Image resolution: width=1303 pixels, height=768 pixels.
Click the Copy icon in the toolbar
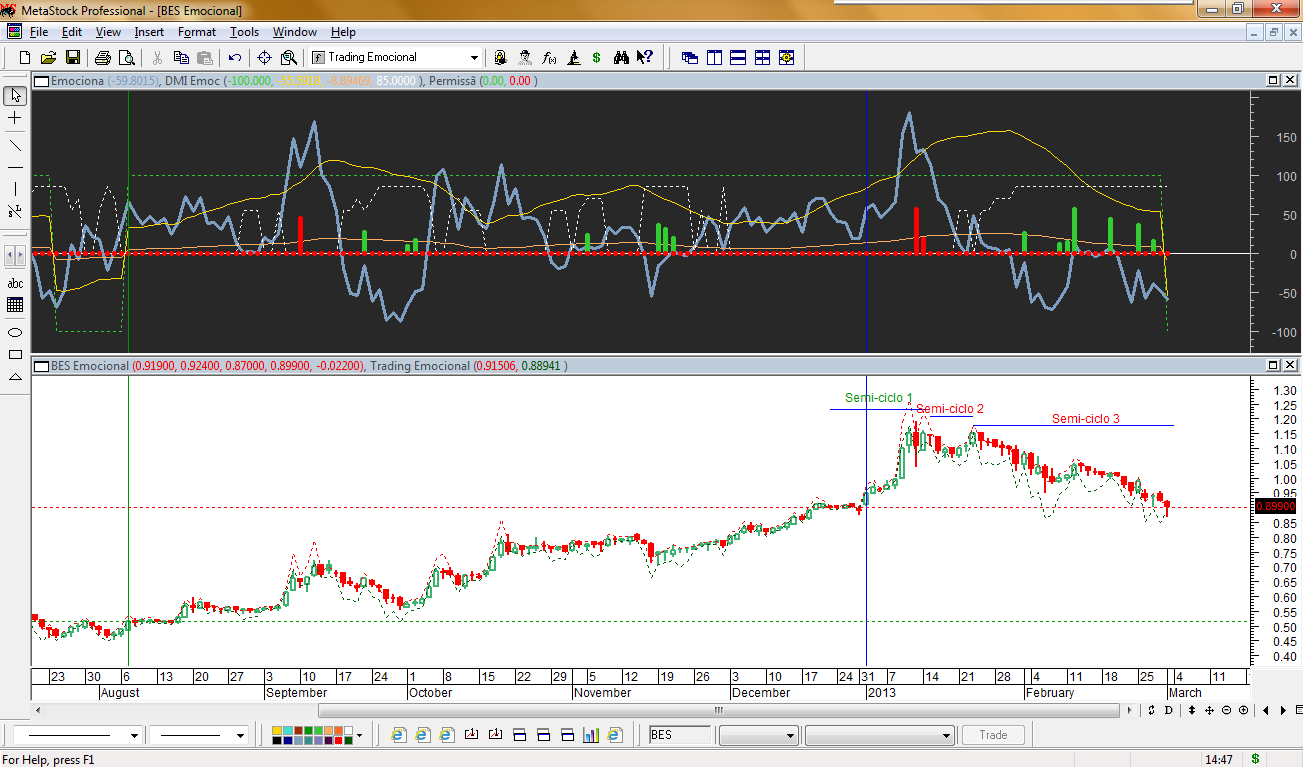click(x=182, y=57)
